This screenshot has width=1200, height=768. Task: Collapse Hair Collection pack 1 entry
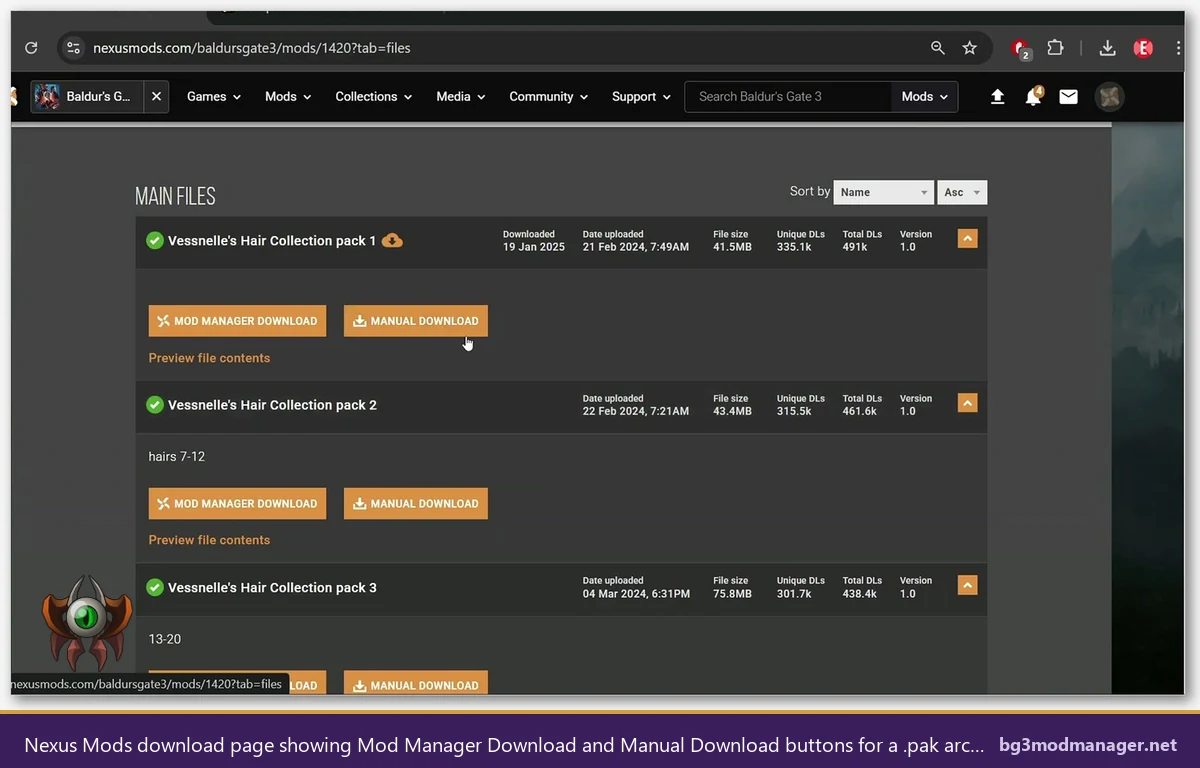coord(967,239)
